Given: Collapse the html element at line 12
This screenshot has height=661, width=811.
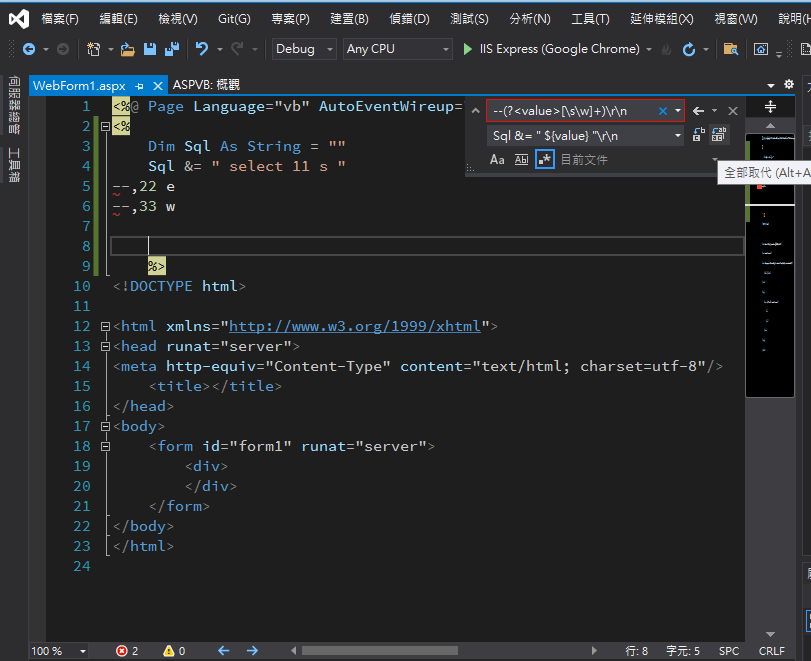Looking at the screenshot, I should click(x=105, y=326).
